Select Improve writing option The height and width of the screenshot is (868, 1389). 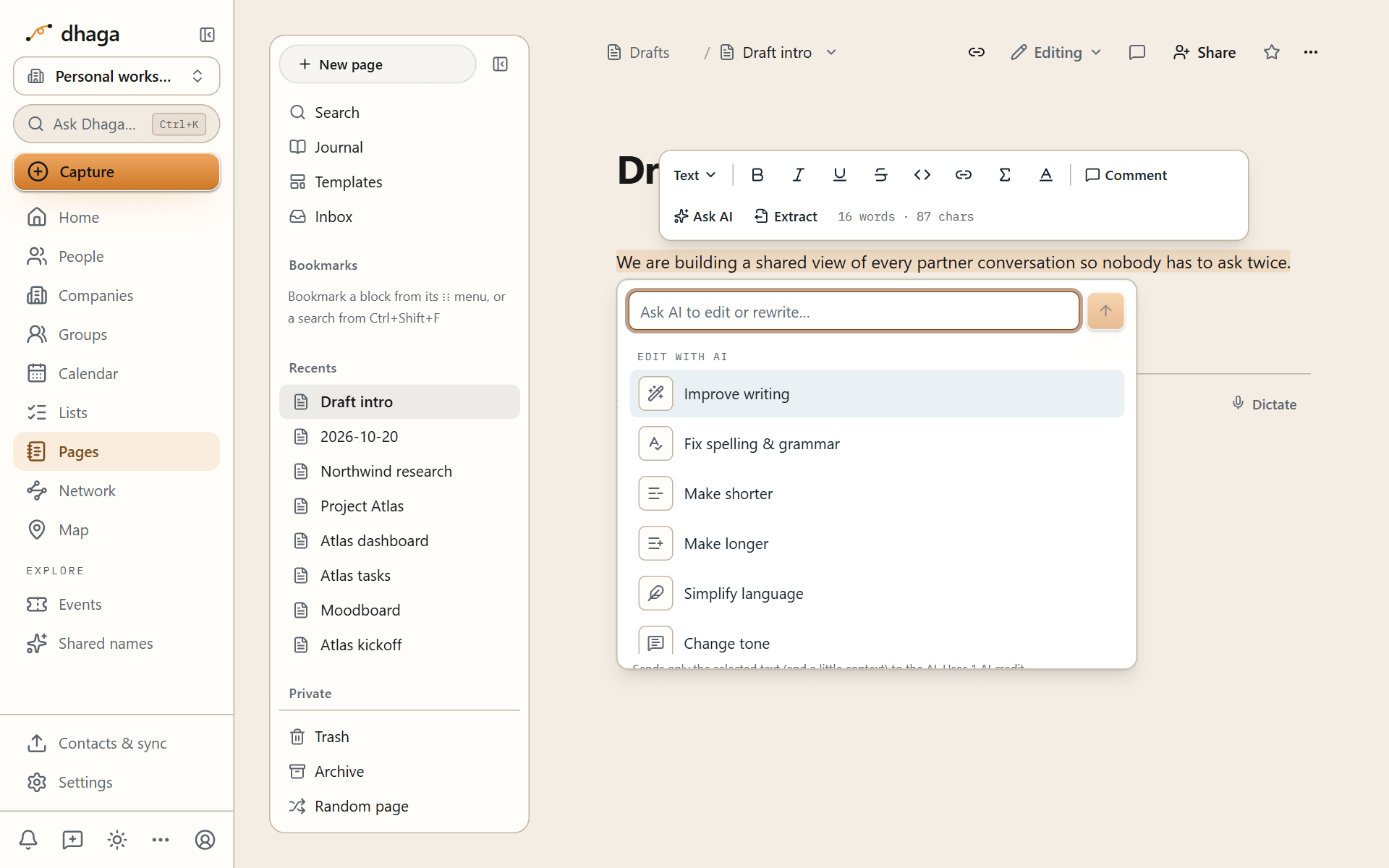pos(877,393)
